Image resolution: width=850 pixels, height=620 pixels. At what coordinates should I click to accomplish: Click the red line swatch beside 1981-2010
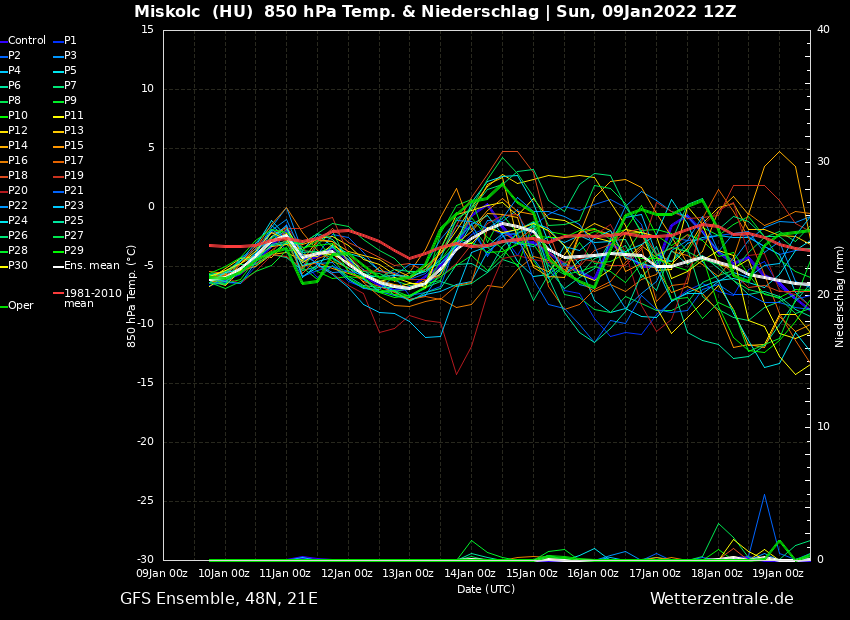pos(58,294)
